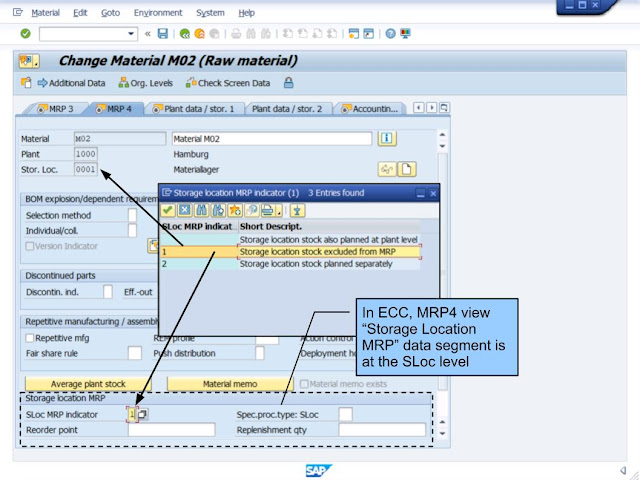Open the Environment menu
The width and height of the screenshot is (640, 480).
click(158, 13)
